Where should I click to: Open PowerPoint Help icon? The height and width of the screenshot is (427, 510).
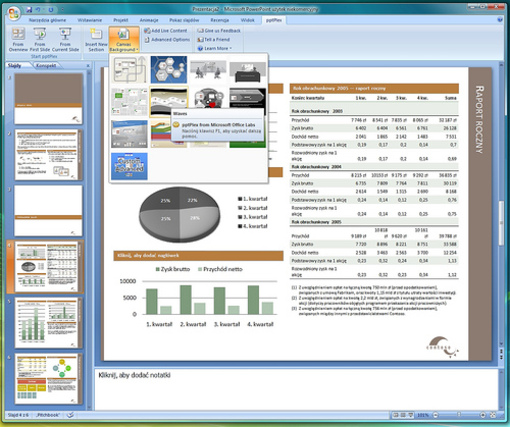click(500, 20)
